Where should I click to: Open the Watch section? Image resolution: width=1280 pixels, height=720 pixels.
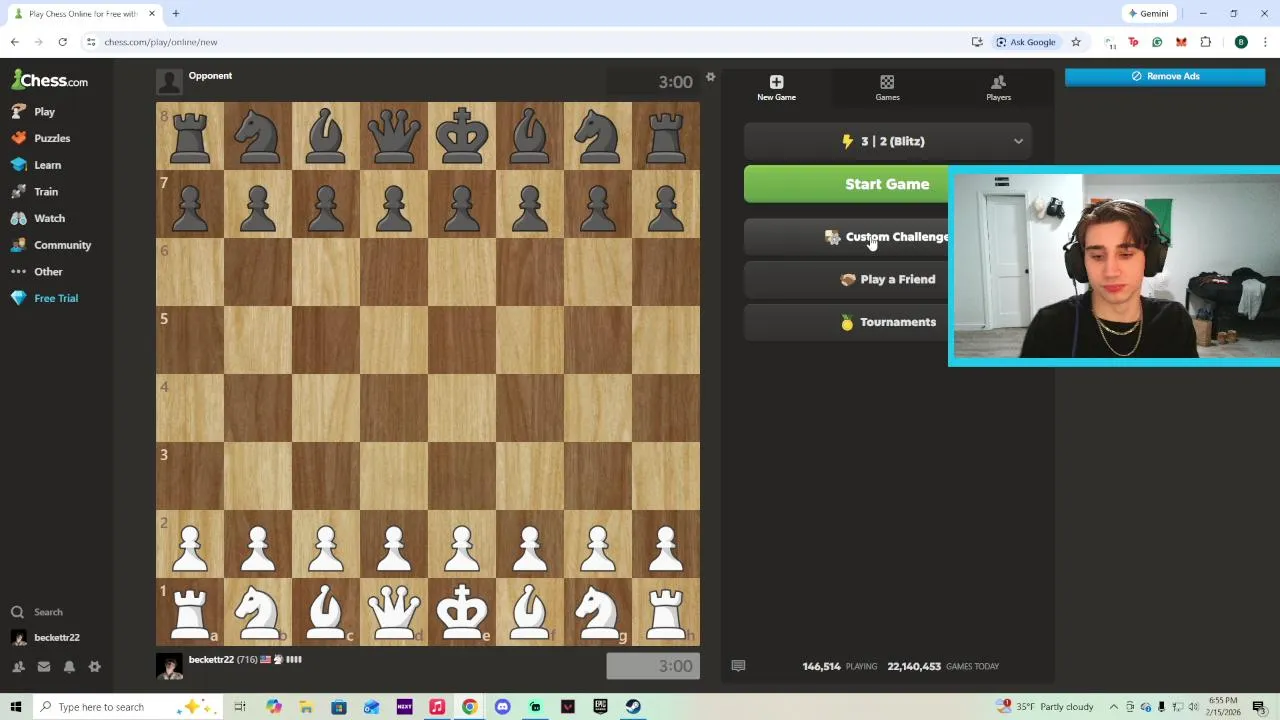pos(49,218)
